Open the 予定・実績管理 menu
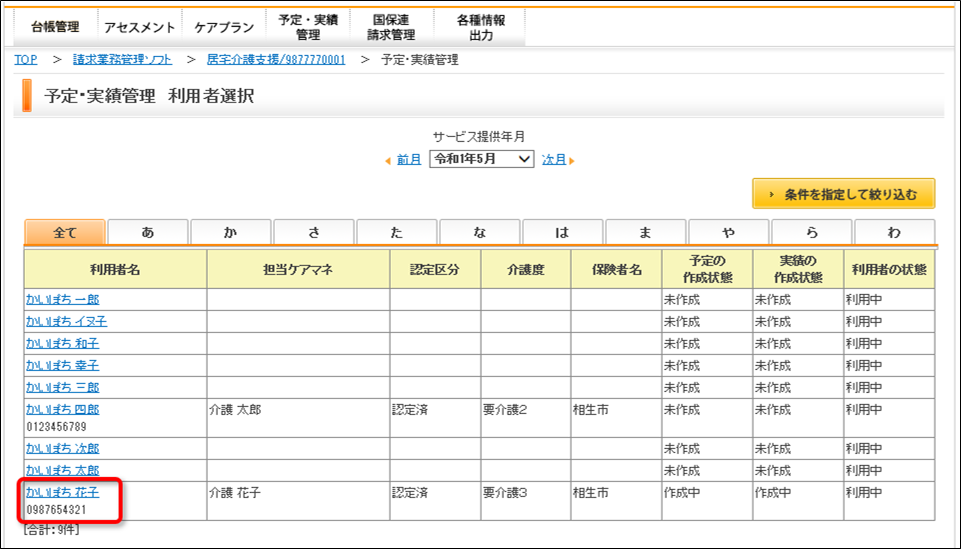This screenshot has height=549, width=961. point(308,28)
